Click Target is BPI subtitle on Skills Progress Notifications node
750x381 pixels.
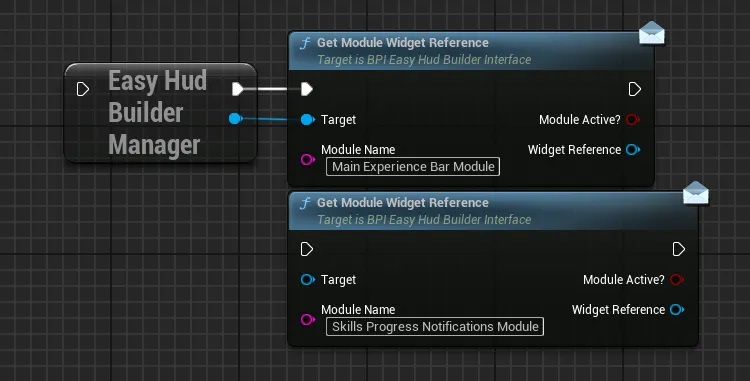[424, 220]
